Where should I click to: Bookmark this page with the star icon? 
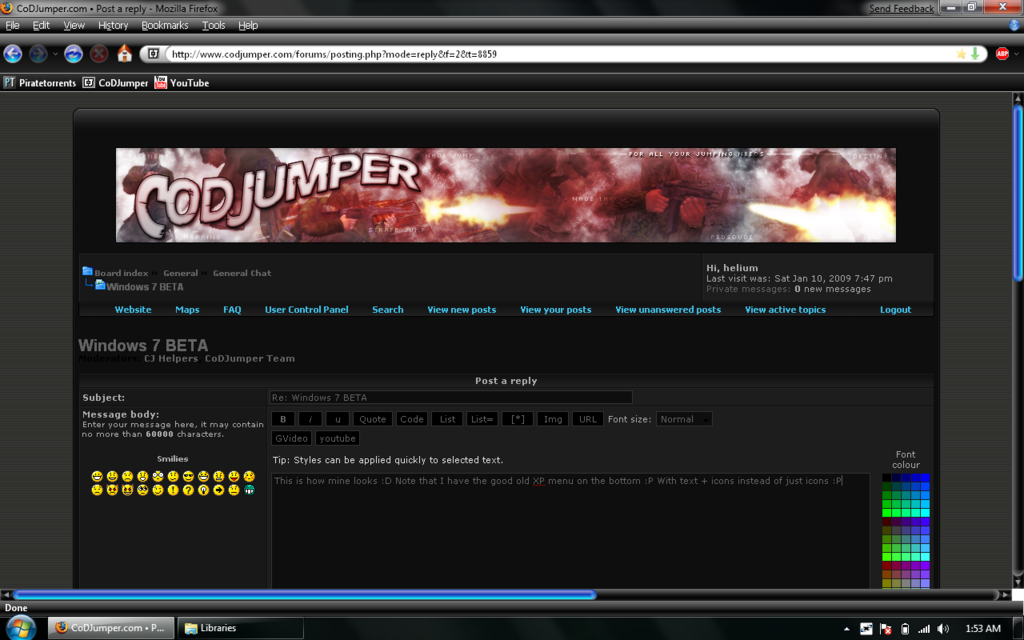(x=961, y=54)
